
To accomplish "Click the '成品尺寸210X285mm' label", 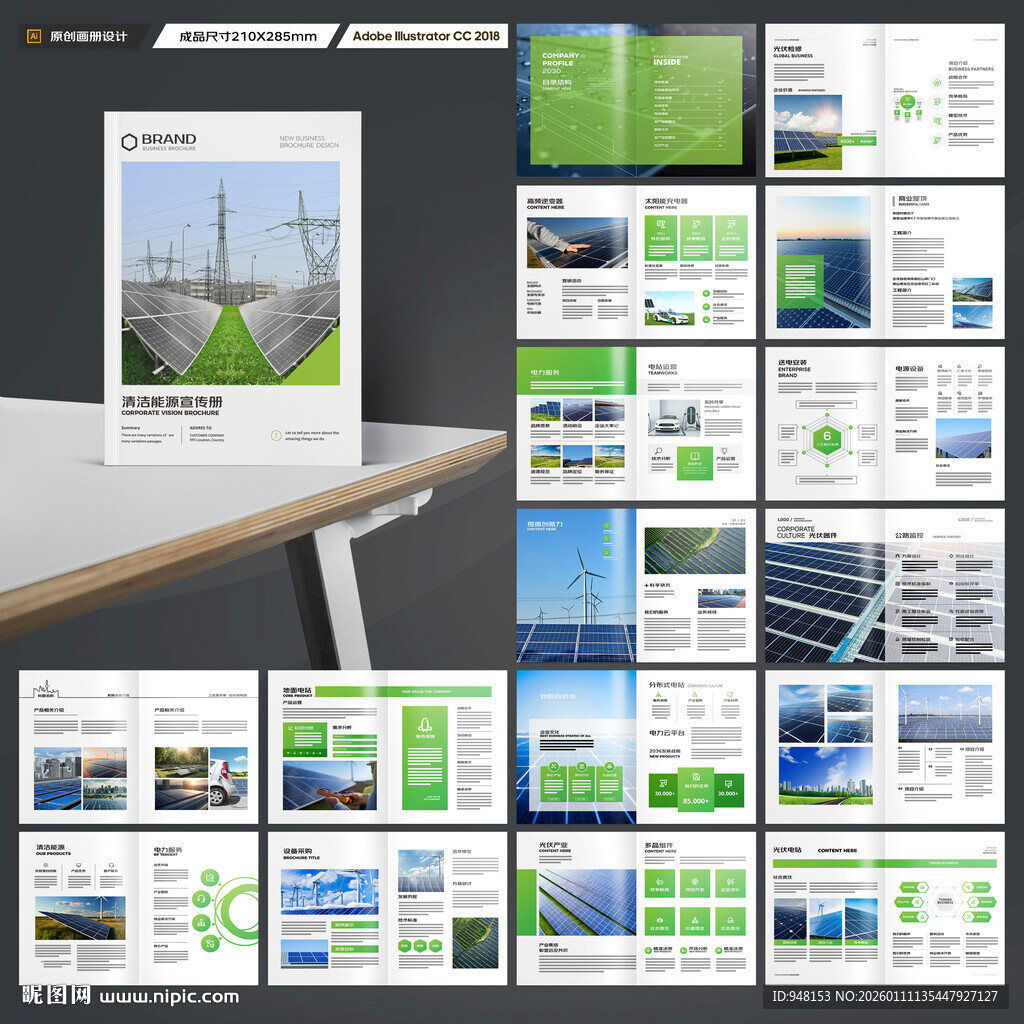I will pyautogui.click(x=248, y=37).
